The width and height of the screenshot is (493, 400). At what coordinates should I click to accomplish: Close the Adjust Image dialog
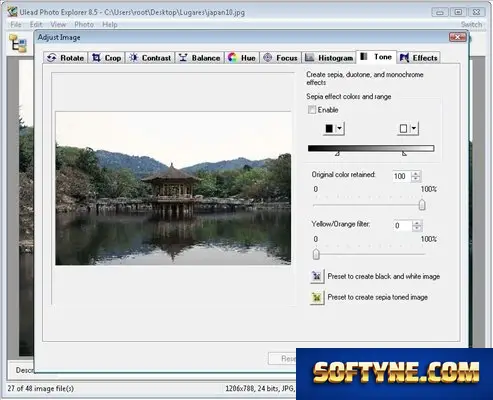point(457,37)
